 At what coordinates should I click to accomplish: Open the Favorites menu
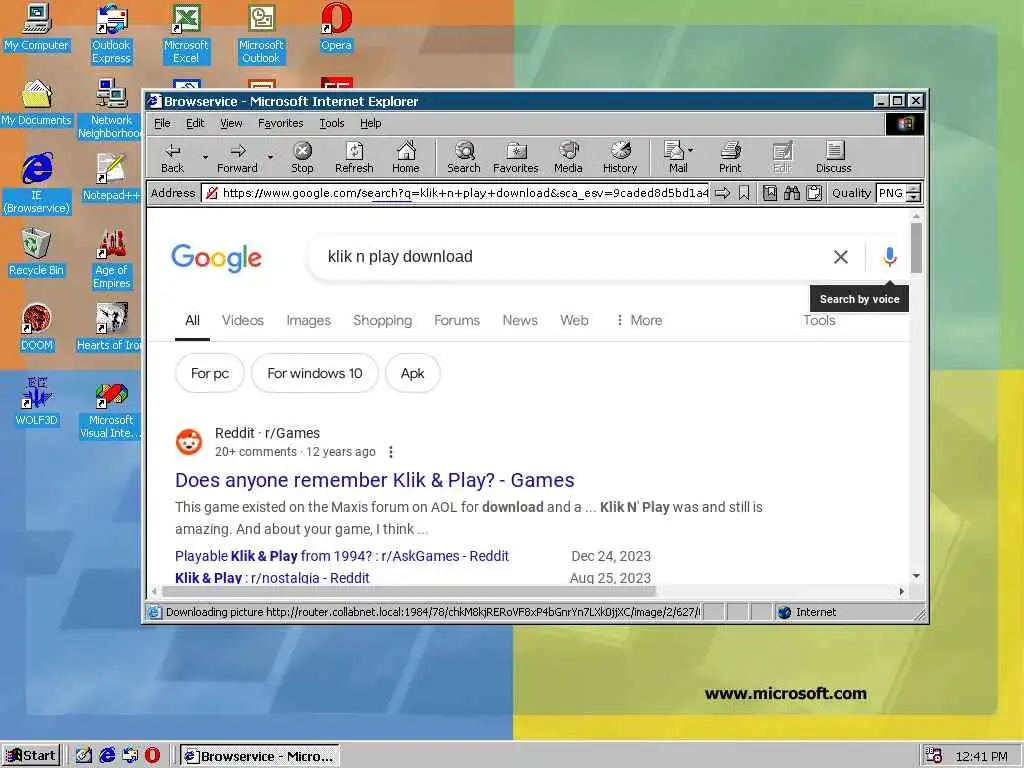click(280, 123)
